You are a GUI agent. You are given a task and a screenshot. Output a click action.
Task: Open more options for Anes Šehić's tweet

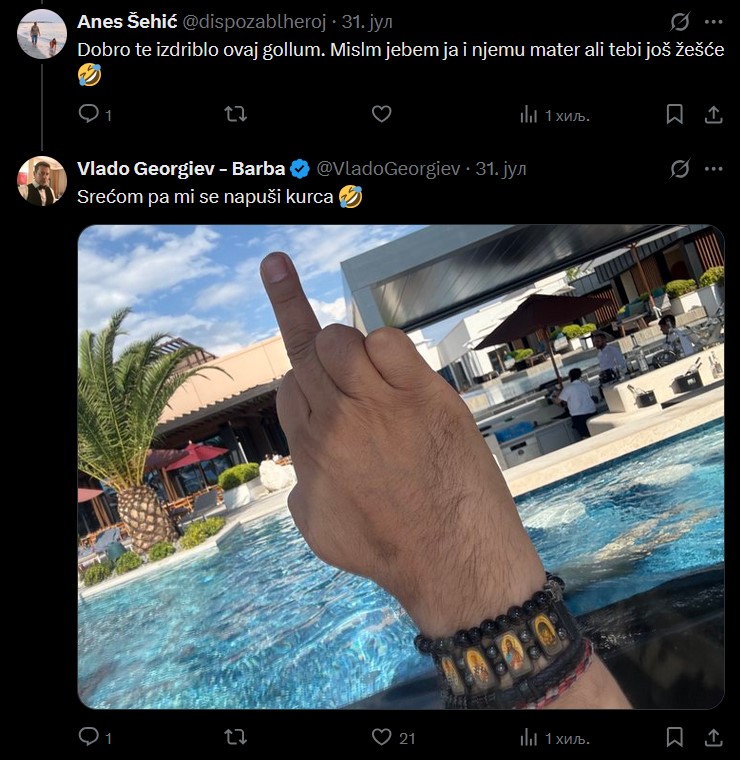pyautogui.click(x=713, y=21)
